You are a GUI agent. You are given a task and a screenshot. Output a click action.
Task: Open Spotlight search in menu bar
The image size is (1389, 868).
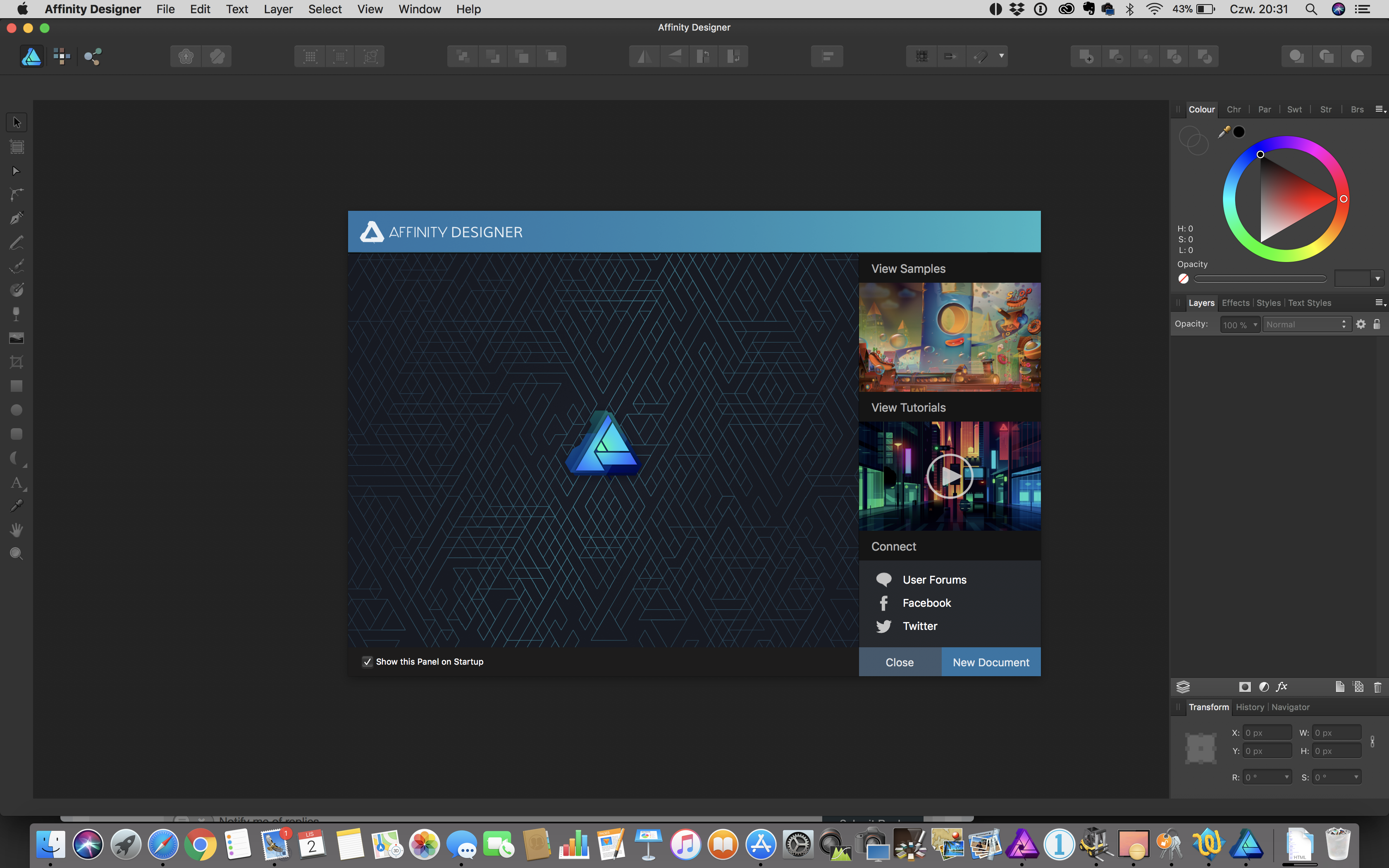pos(1311,9)
